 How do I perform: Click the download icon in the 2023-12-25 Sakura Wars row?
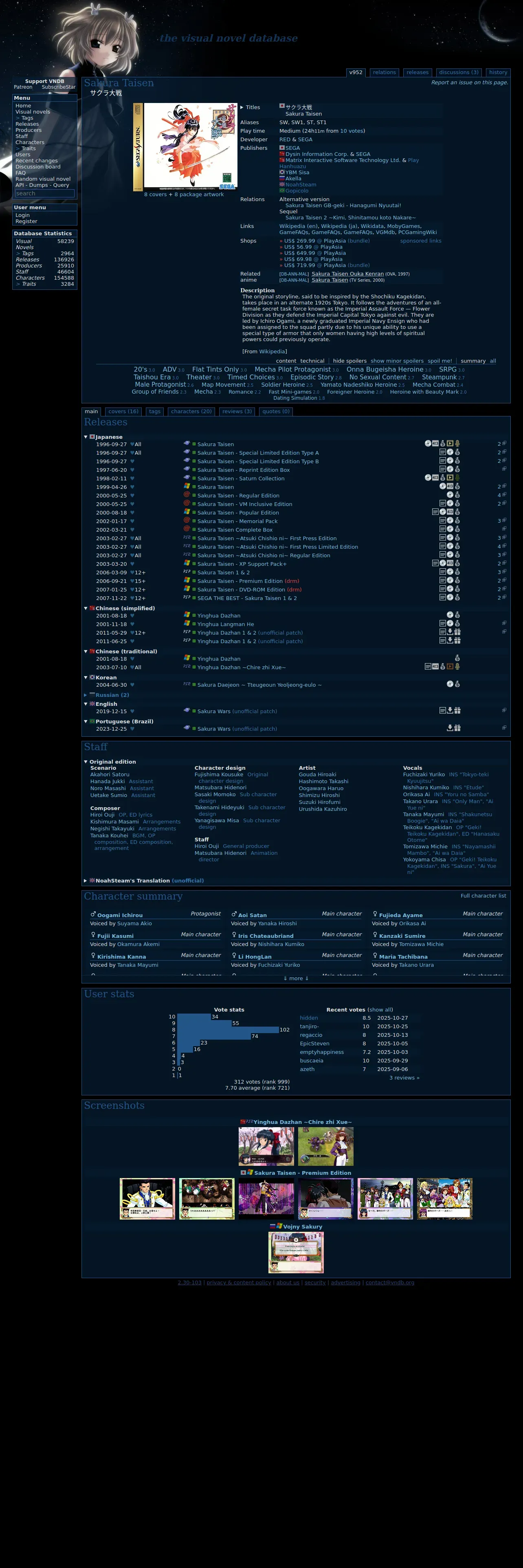click(x=450, y=727)
